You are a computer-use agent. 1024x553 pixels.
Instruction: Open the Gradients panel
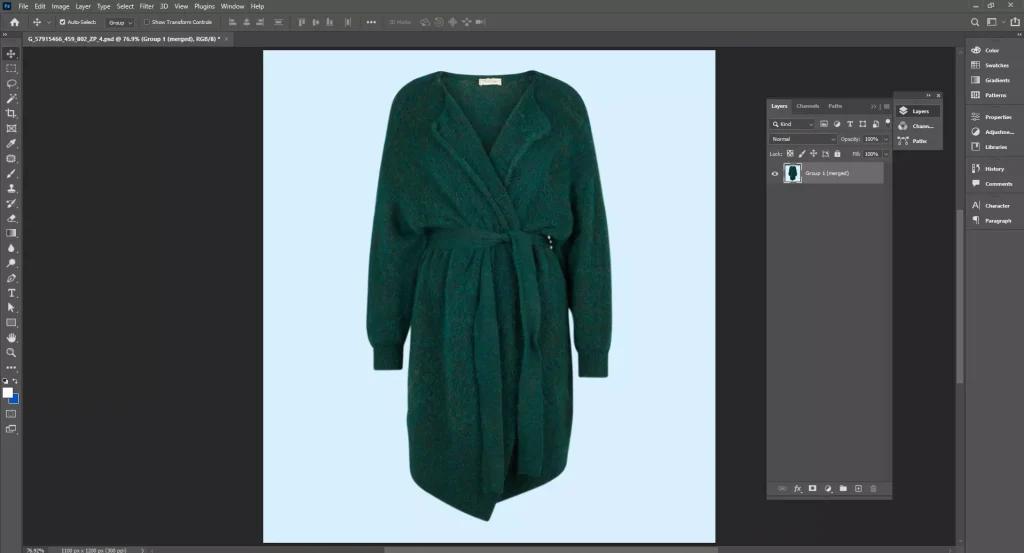pyautogui.click(x=991, y=80)
